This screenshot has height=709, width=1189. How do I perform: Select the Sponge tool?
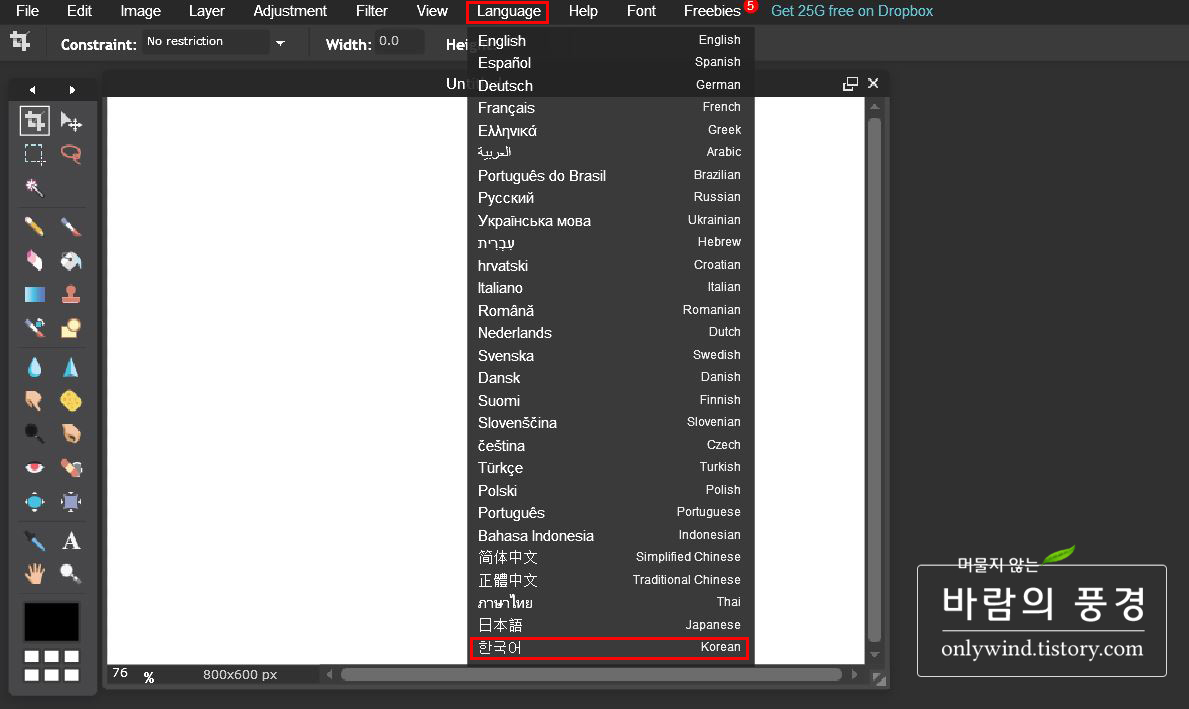click(71, 400)
